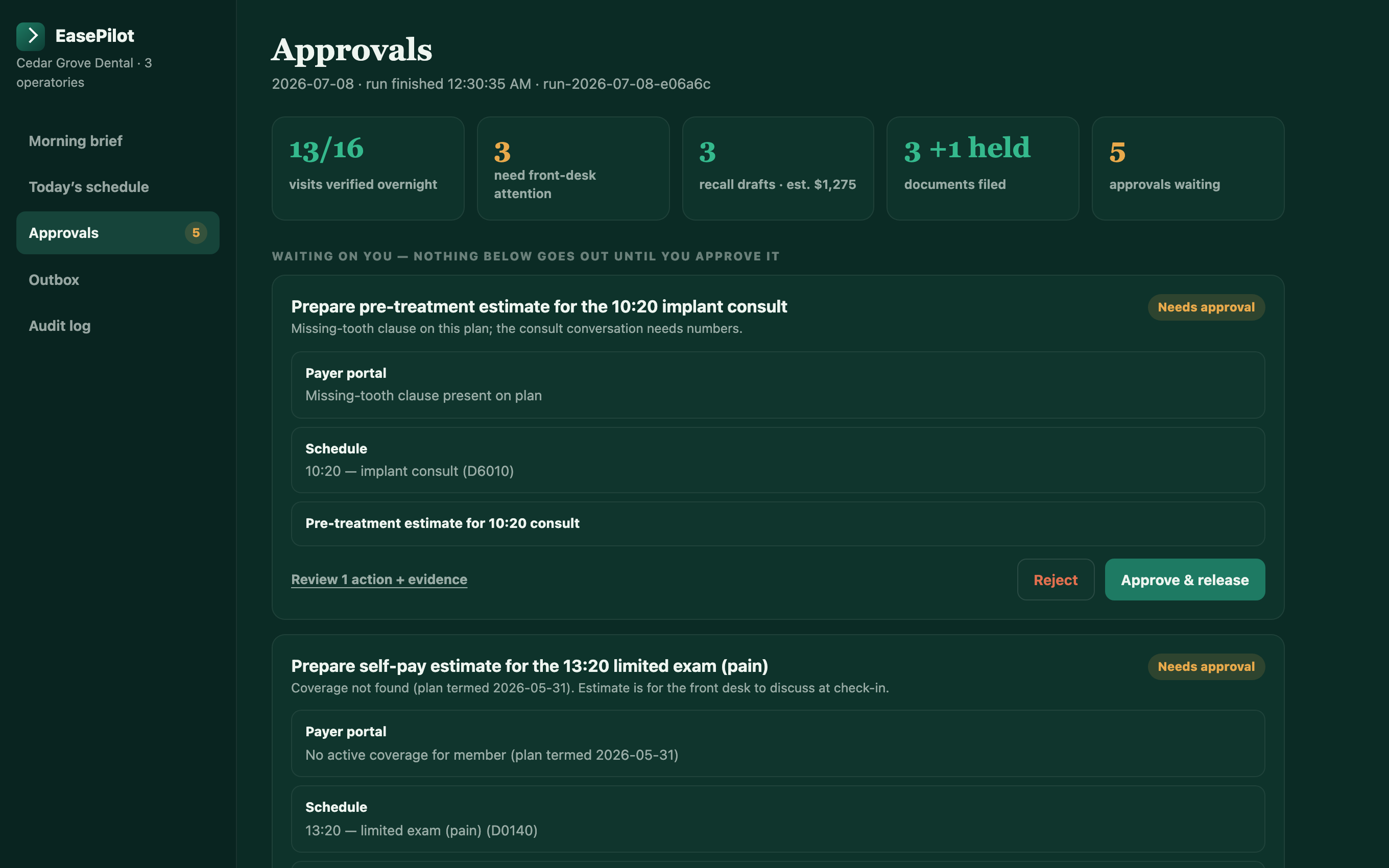Open Payer portal row about no active coverage

coord(778,743)
